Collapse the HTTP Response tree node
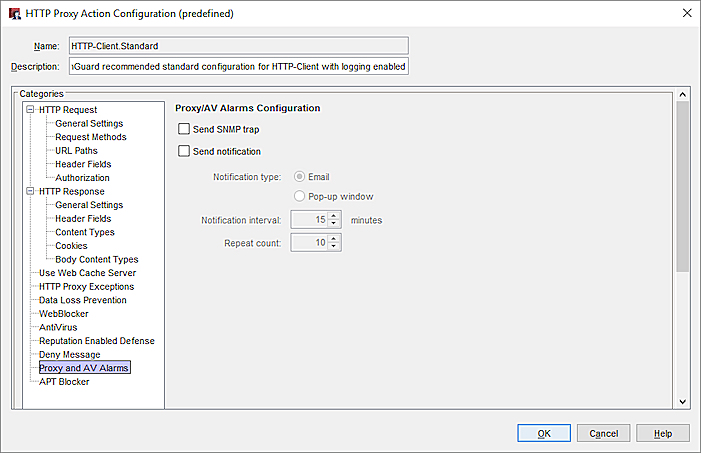The height and width of the screenshot is (453, 701). coord(30,191)
